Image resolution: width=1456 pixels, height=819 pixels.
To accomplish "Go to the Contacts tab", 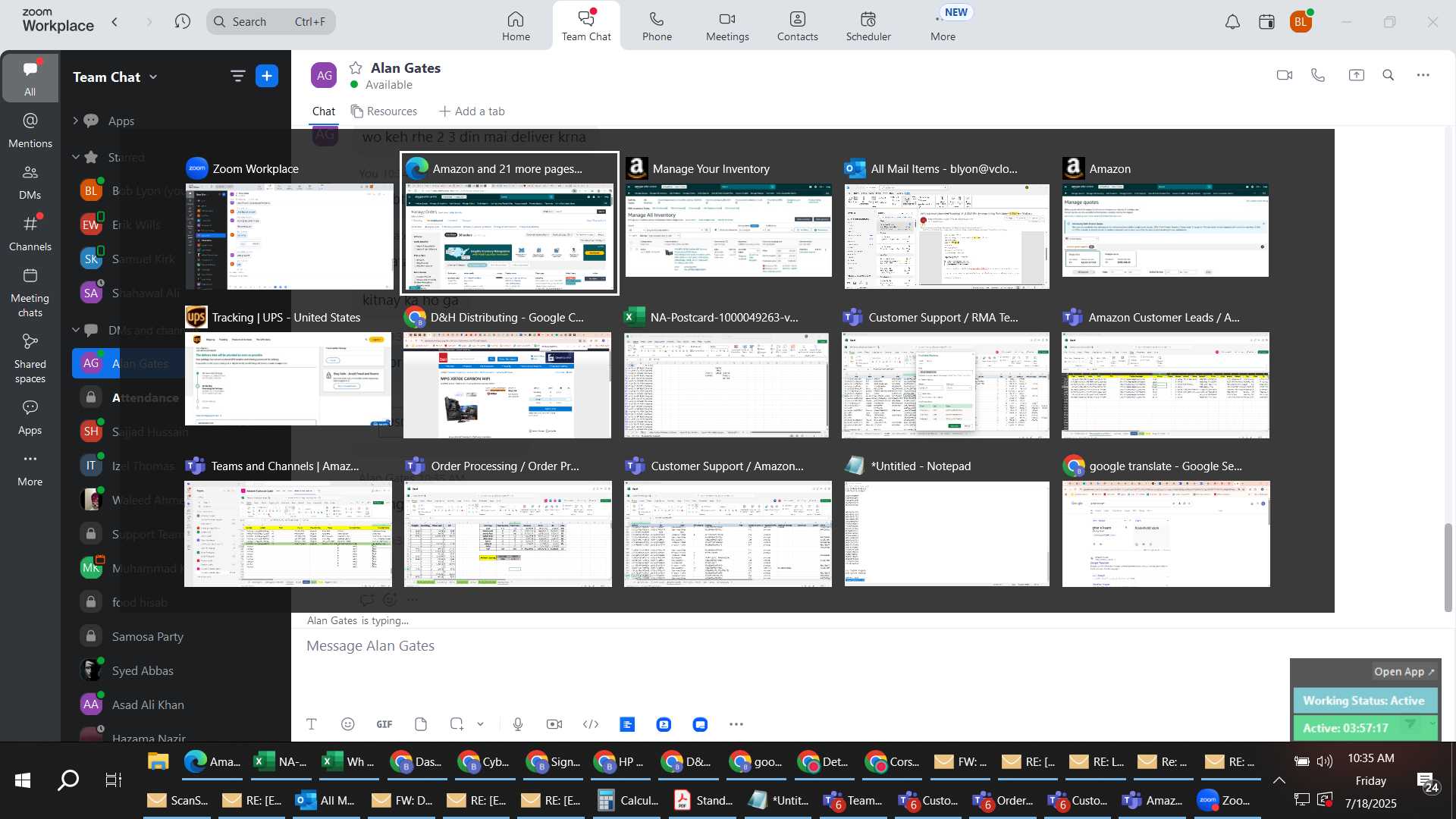I will pos(797,26).
